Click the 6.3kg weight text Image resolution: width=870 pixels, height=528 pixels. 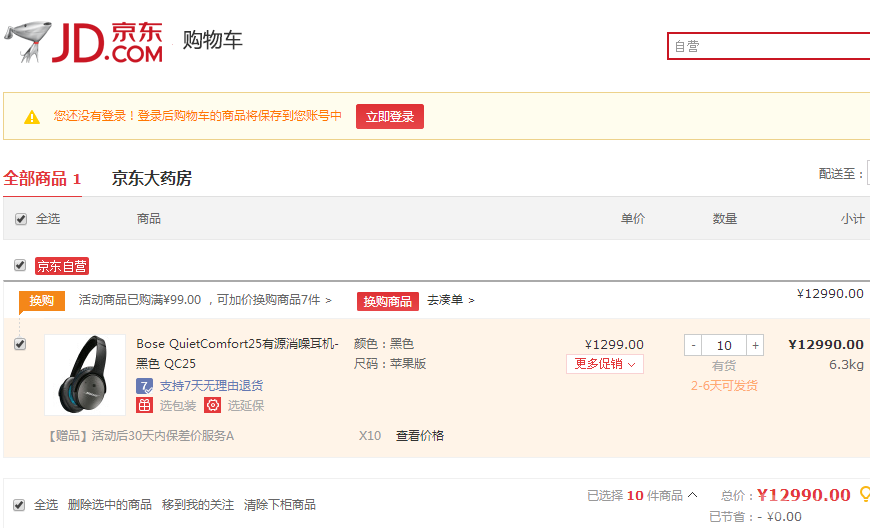(x=846, y=364)
